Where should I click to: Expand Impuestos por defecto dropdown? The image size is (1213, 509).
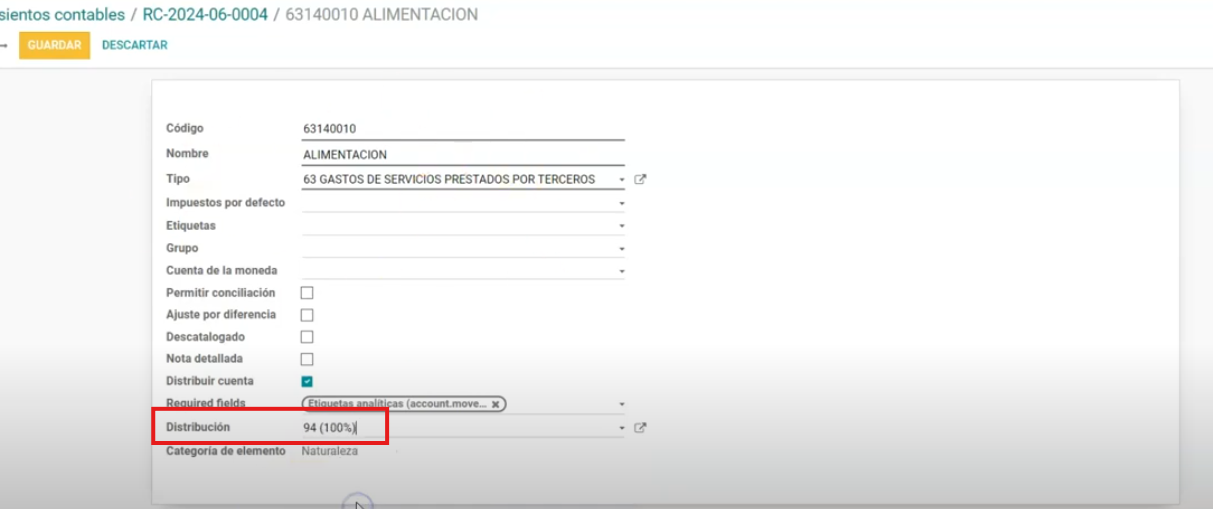point(621,203)
